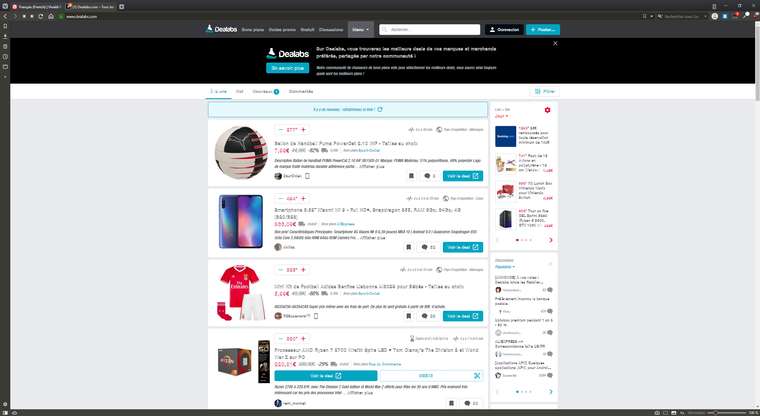Open the AMD Ryzen processor box thumbnail
Screen dimensions: 760x416
pyautogui.click(x=243, y=362)
